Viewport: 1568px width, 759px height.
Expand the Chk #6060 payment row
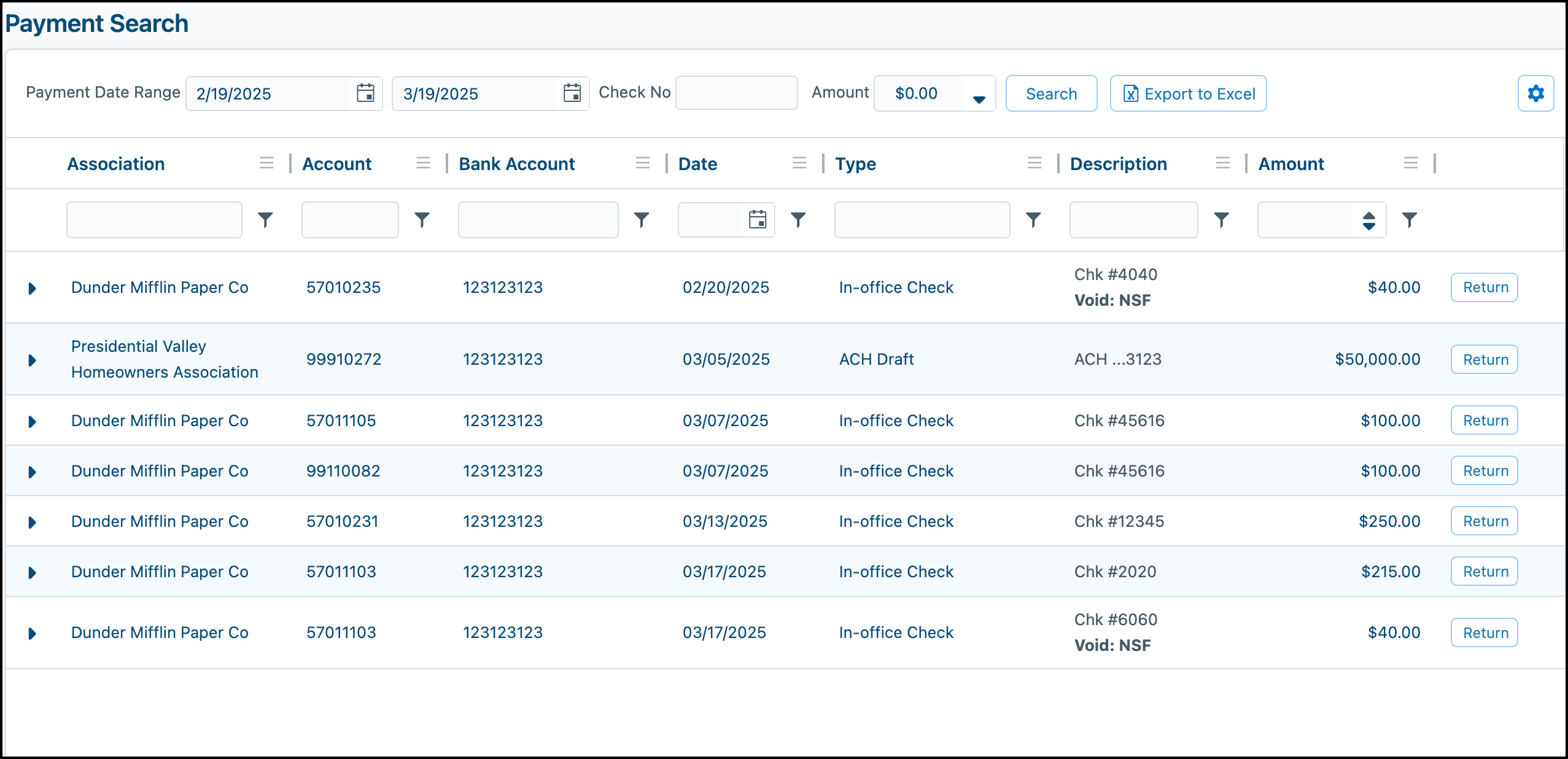(32, 633)
